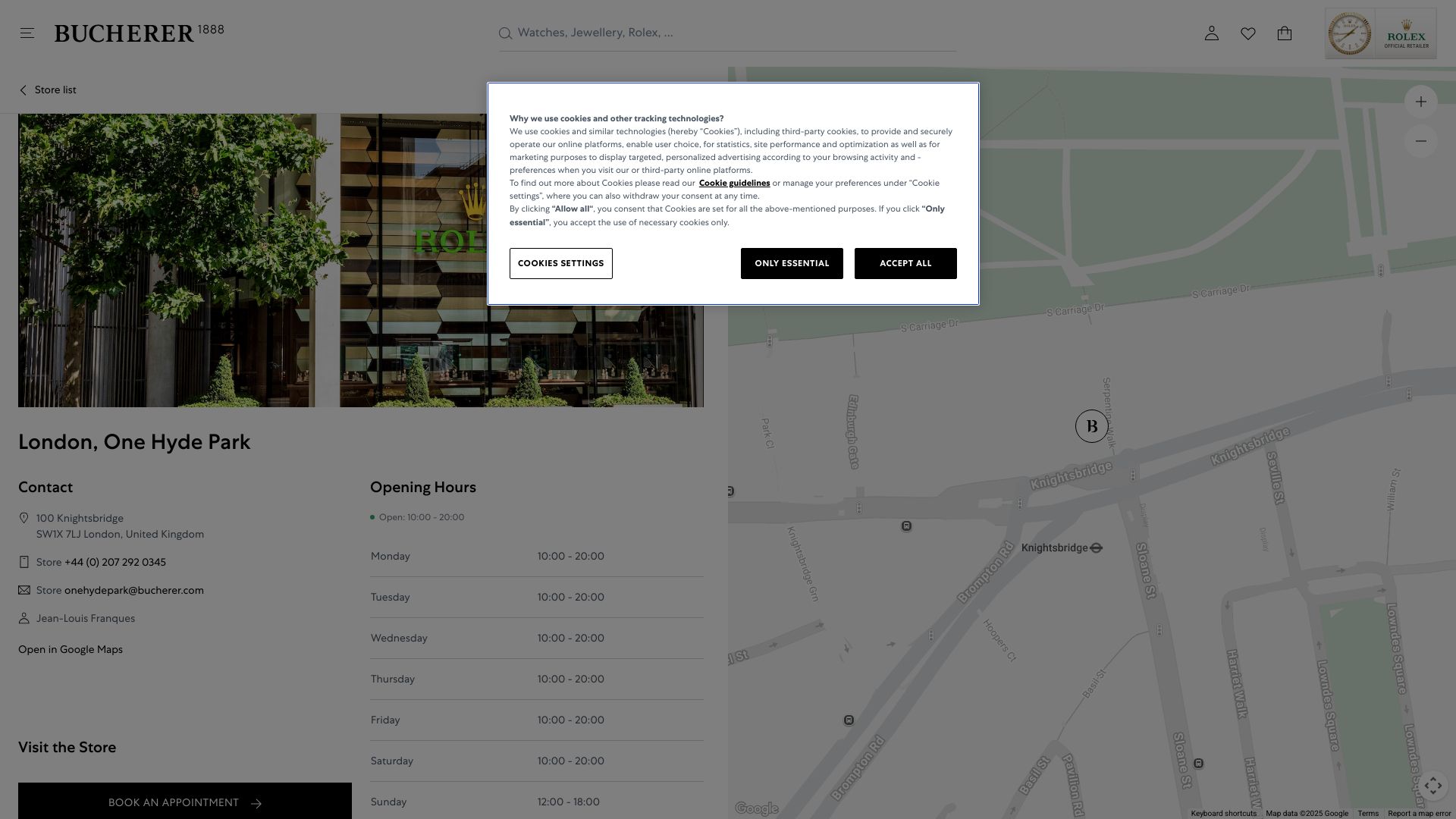Screen dimensions: 1456x819
Task: Call store number +44 (0) 207 292 0345
Action: click(x=115, y=563)
